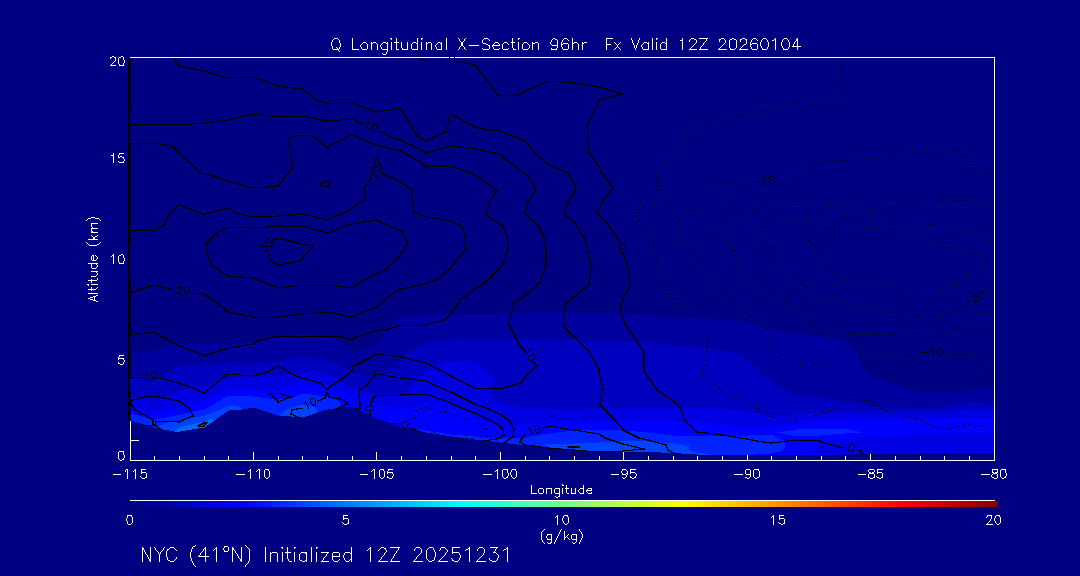This screenshot has width=1080, height=576.
Task: Click the -95 longitude tick label
Action: pyautogui.click(x=623, y=475)
